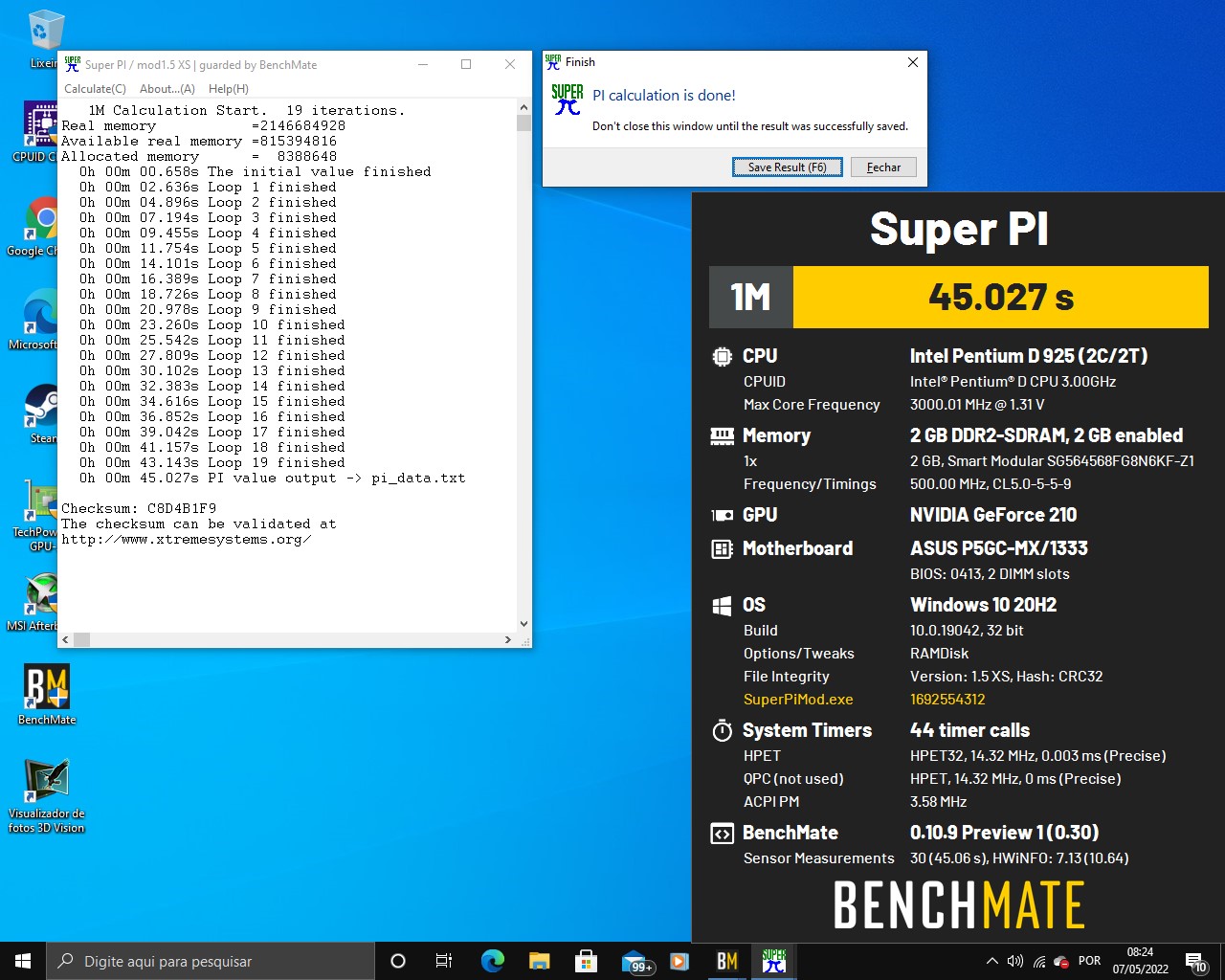Show hidden system tray icons

pos(991,961)
